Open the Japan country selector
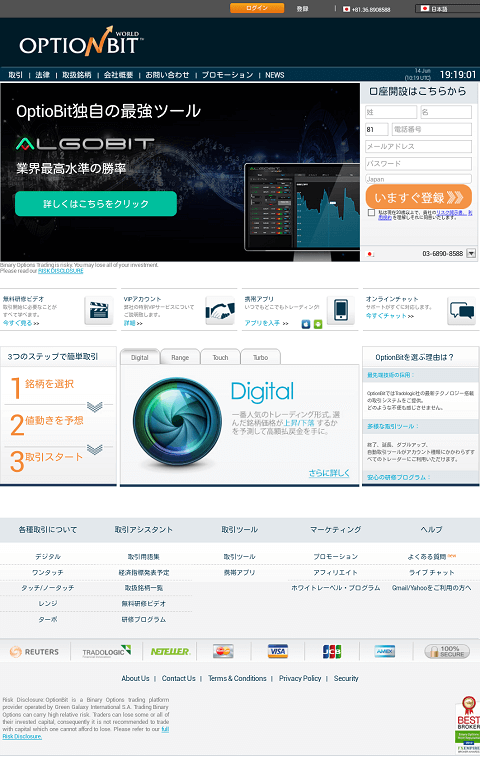The image size is (480, 765). [418, 179]
